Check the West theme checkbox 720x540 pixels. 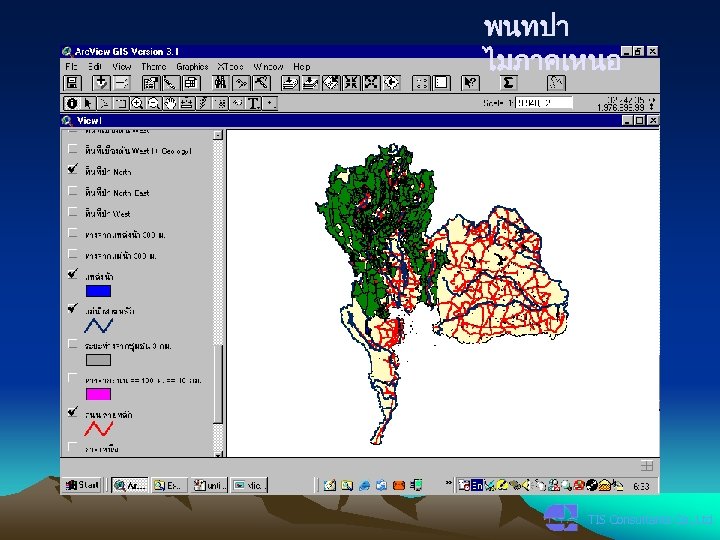[73, 212]
